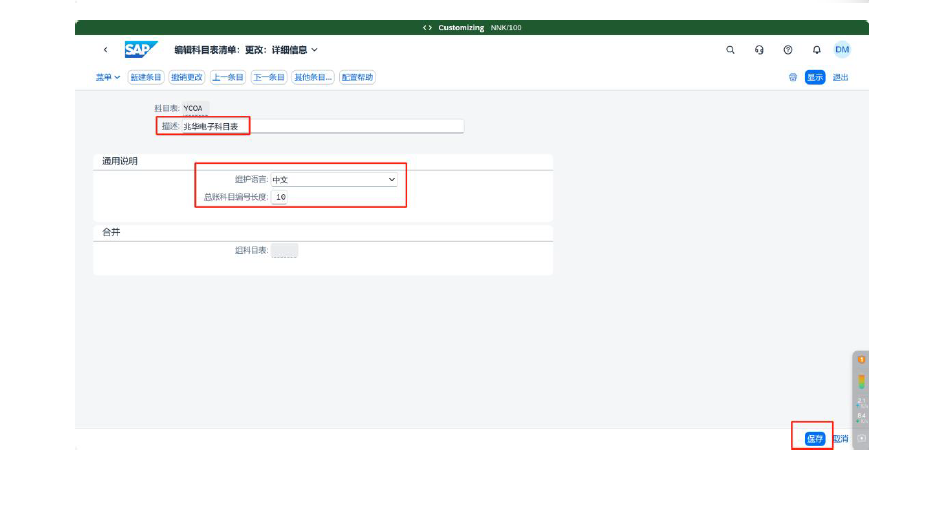This screenshot has width=934, height=524.
Task: Click the DM user avatar
Action: (x=842, y=50)
